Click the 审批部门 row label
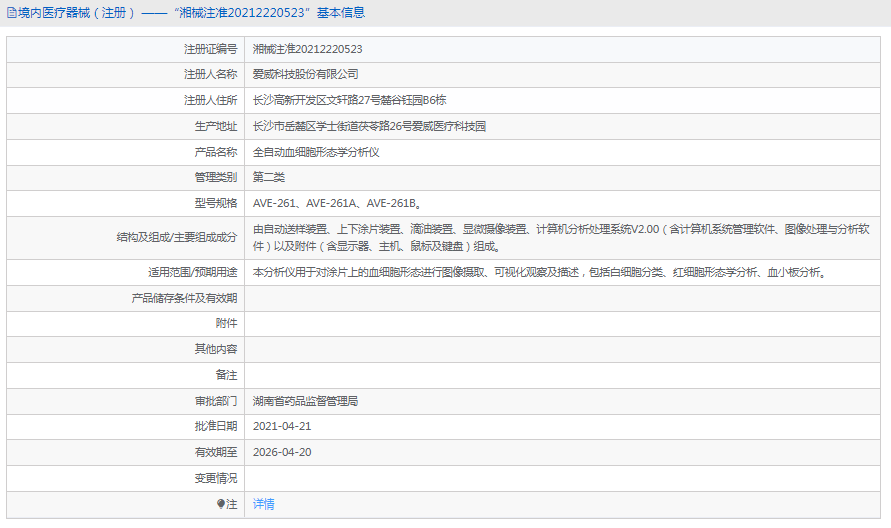The image size is (891, 528). click(216, 401)
